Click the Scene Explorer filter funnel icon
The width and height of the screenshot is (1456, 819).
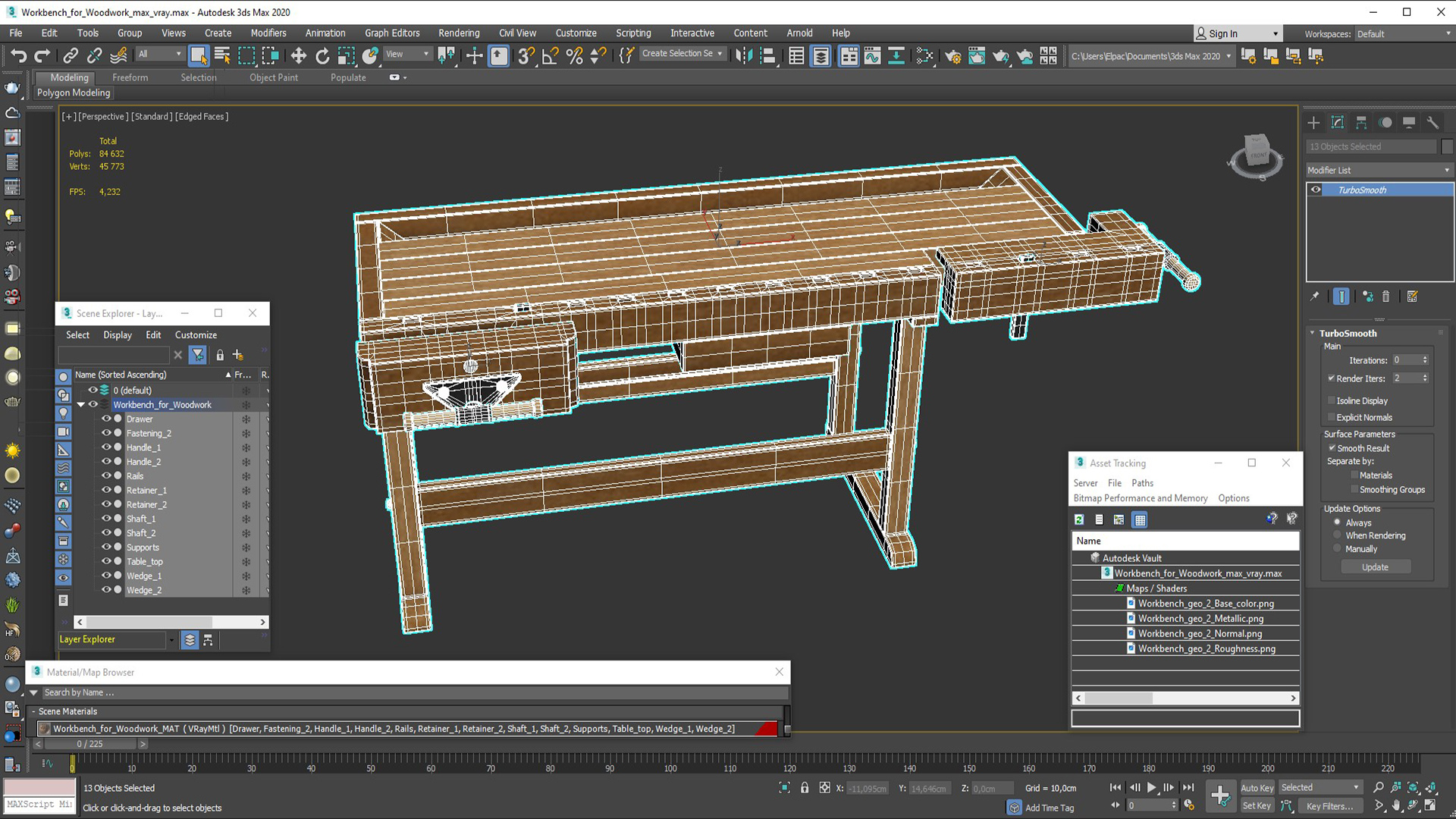(198, 355)
